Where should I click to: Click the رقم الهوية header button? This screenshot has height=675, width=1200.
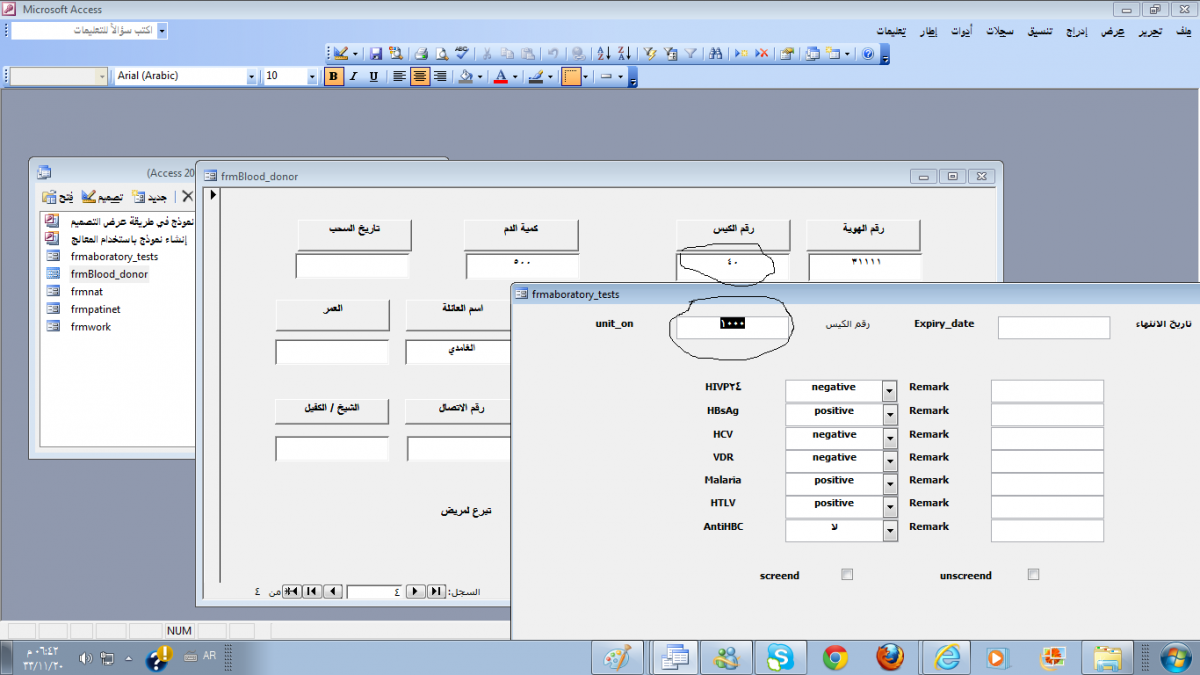pos(863,234)
